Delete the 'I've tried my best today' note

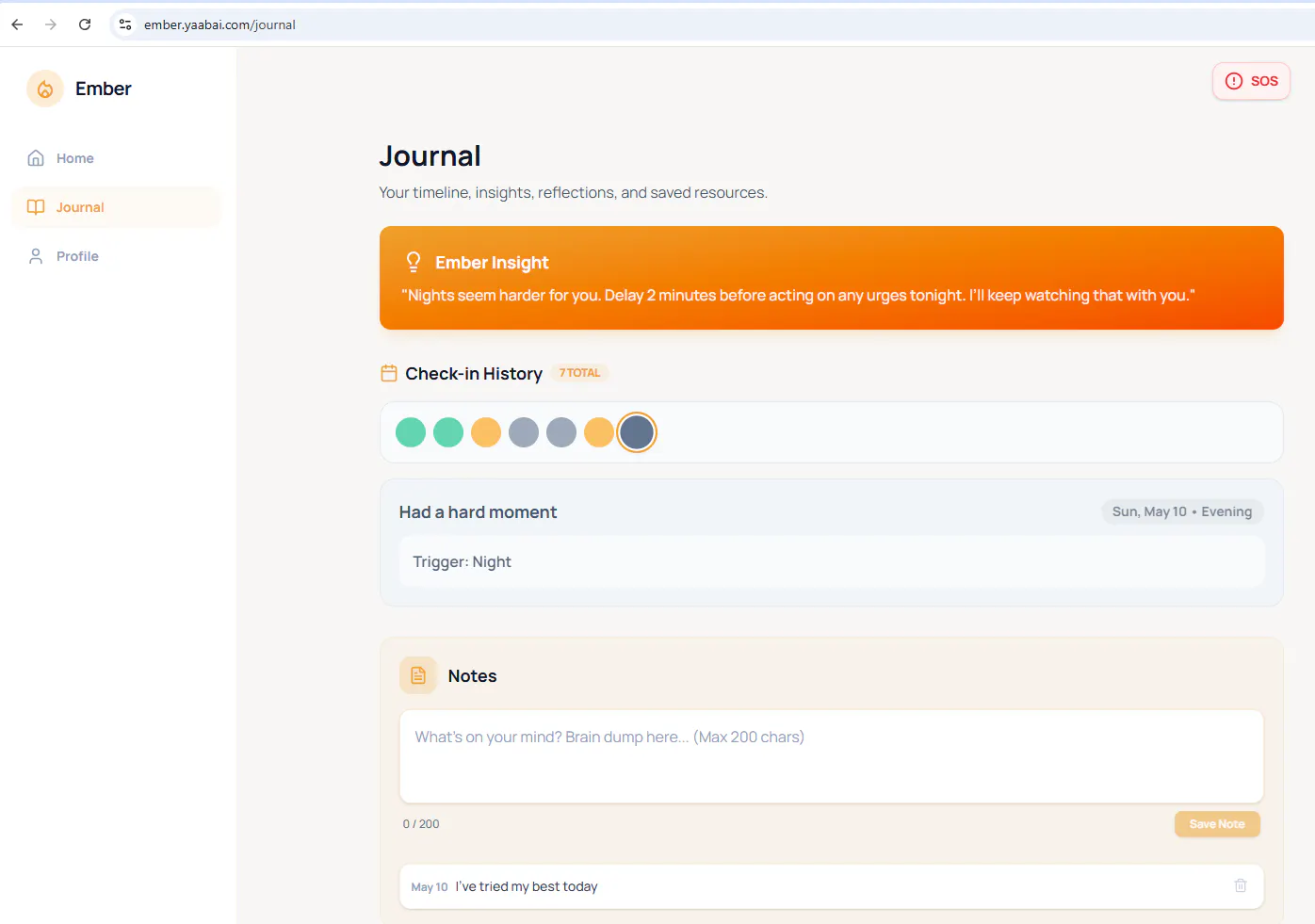click(x=1241, y=885)
